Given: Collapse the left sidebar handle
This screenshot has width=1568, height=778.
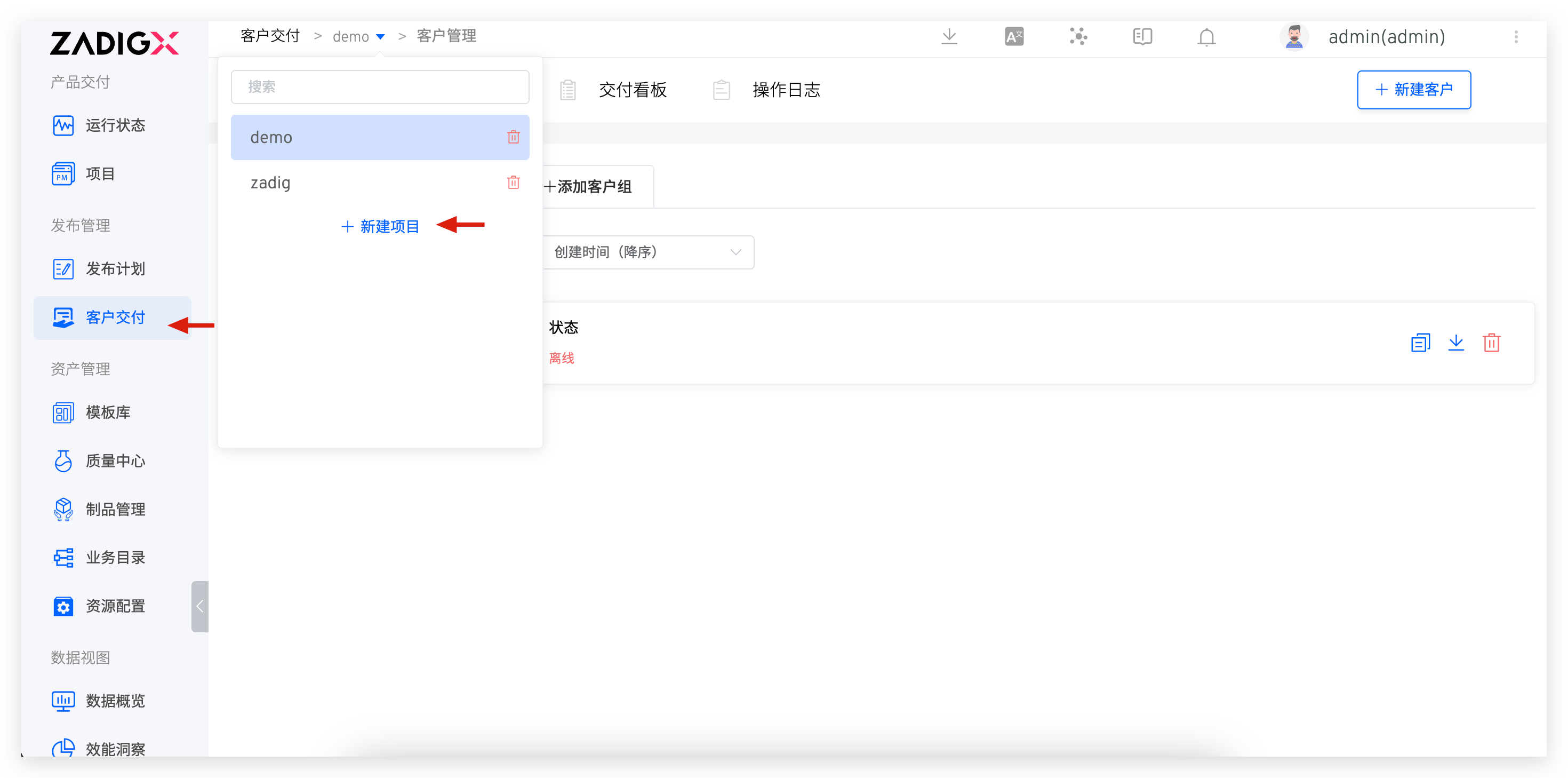Looking at the screenshot, I should tap(199, 606).
